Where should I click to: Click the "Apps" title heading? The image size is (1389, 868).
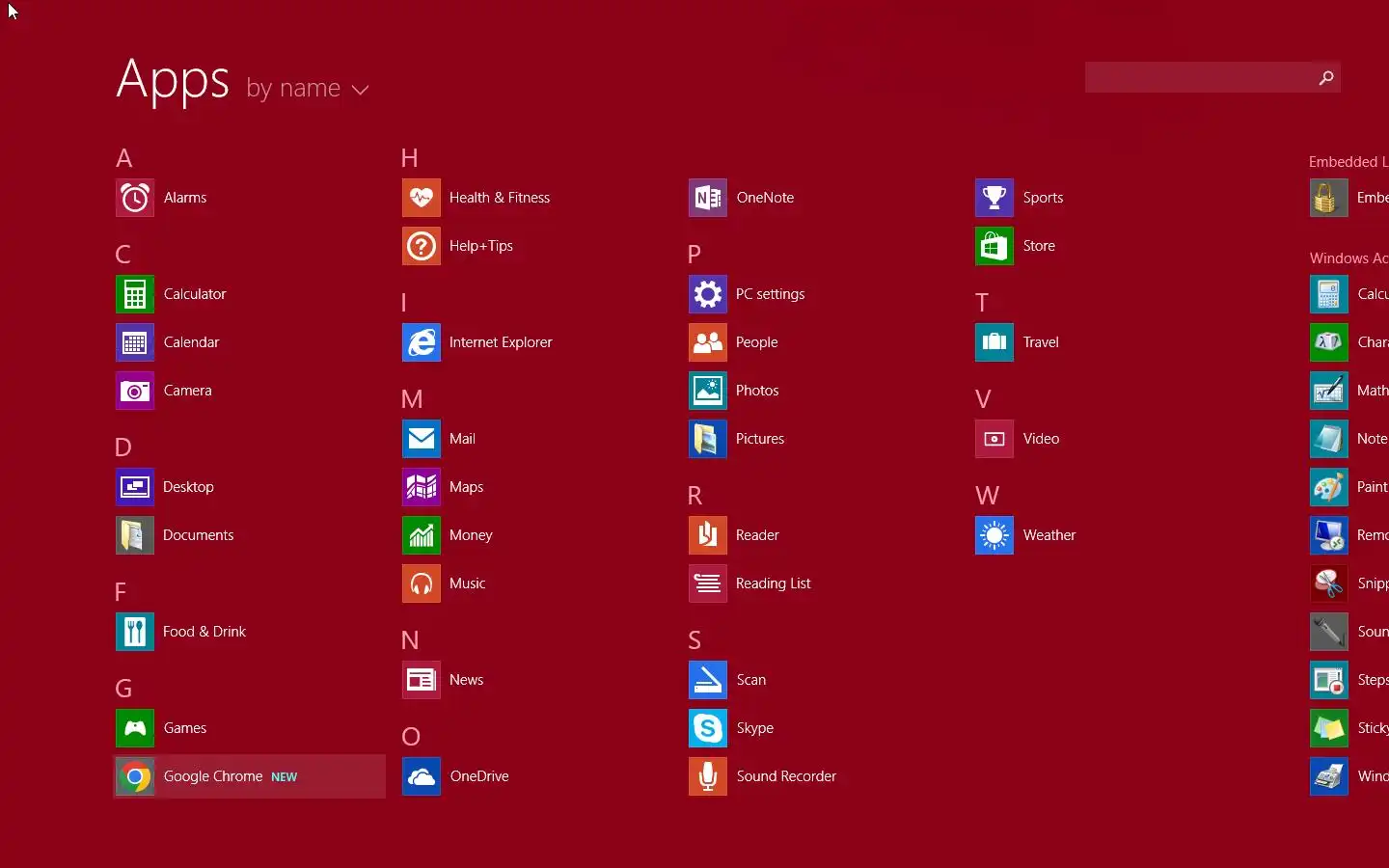(173, 79)
